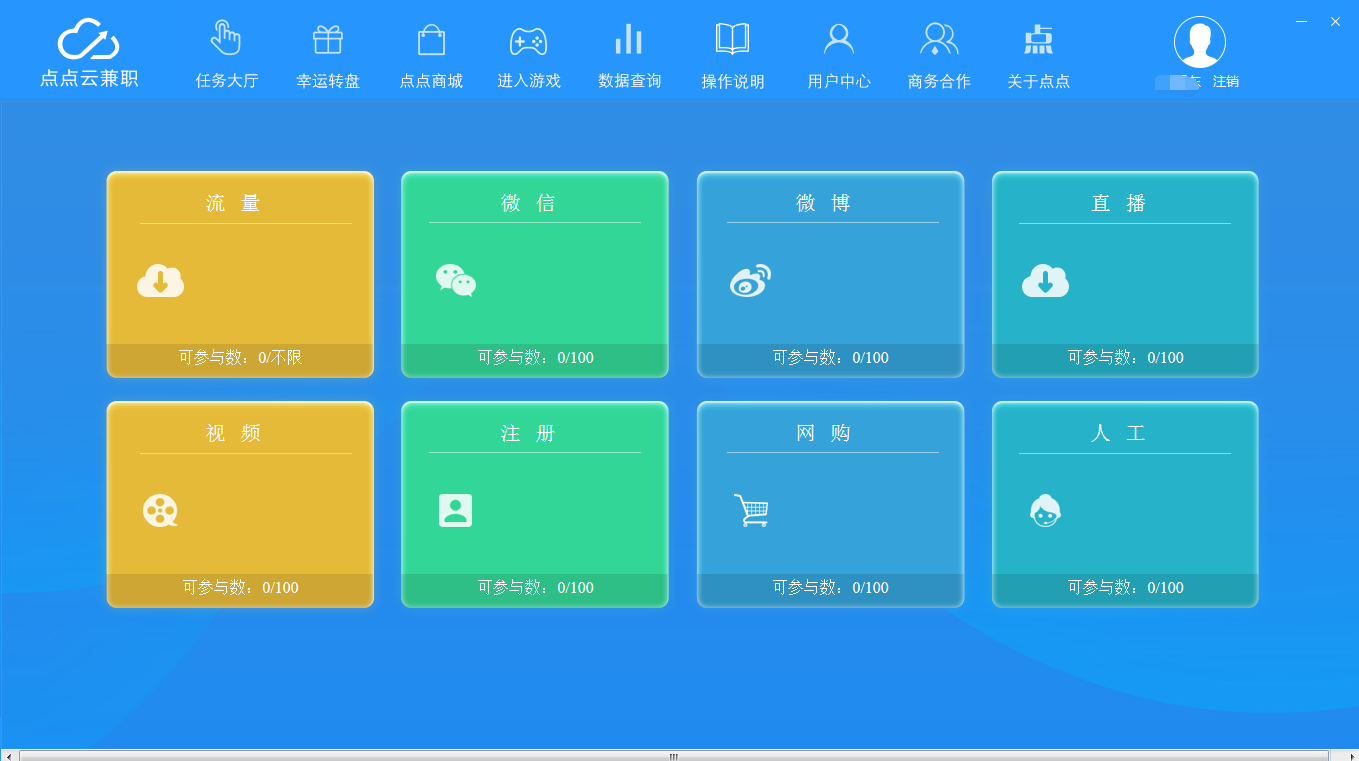Click "可参与数：0/100" on the 视频 card
This screenshot has height=761, width=1359.
tap(240, 588)
